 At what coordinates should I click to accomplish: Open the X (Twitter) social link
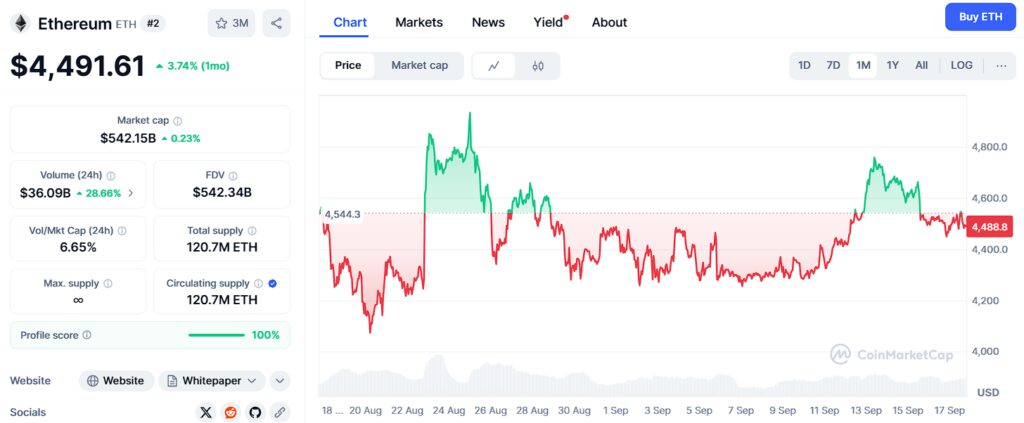pos(206,412)
